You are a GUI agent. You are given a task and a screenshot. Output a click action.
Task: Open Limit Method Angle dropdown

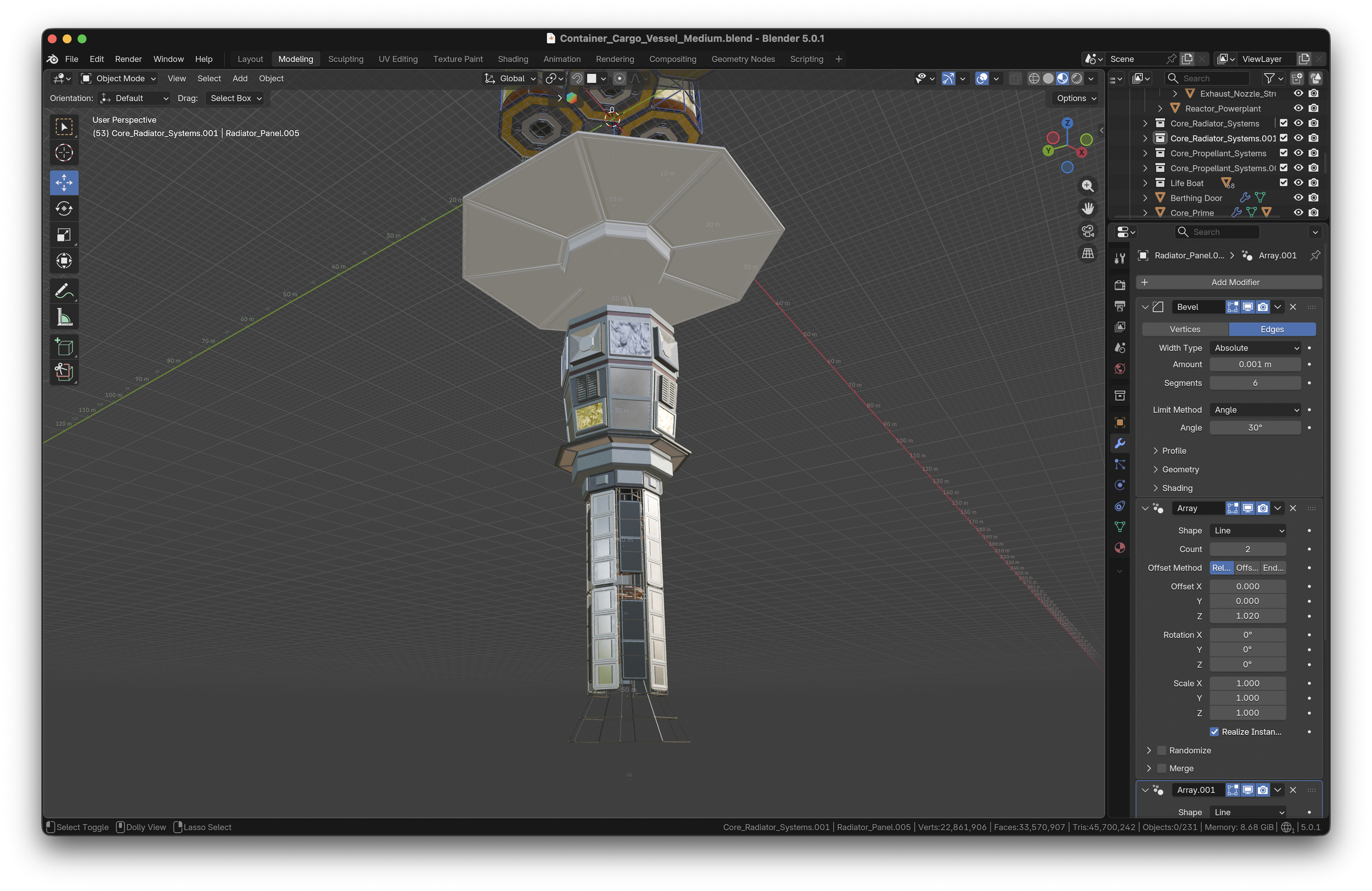[1255, 410]
